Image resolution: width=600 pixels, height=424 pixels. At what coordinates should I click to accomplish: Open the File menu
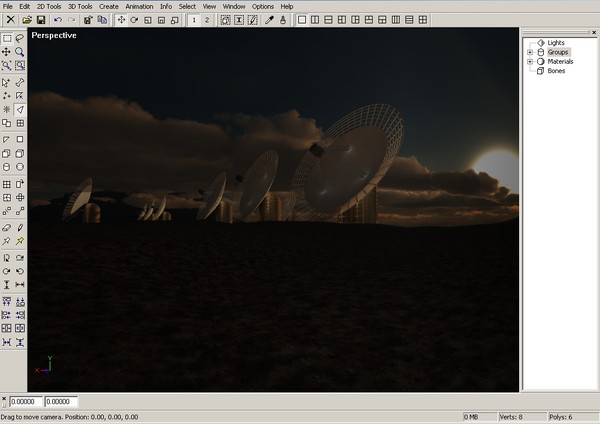coord(8,7)
